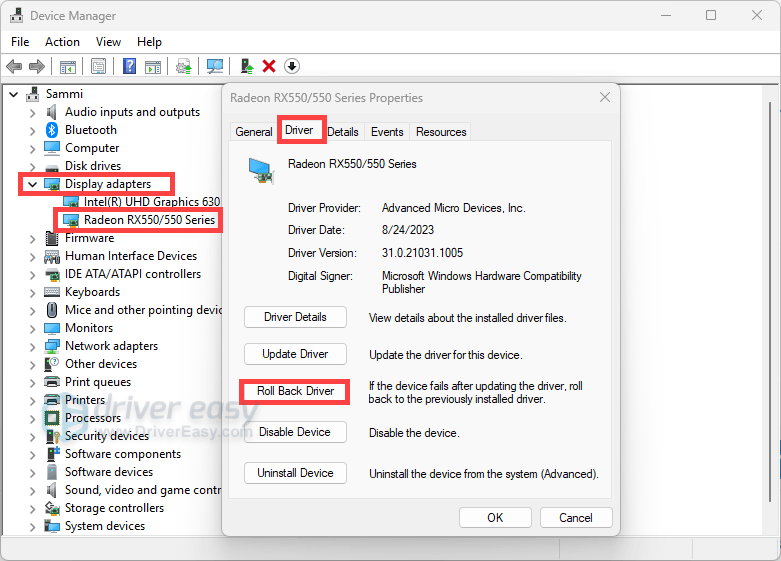Viewport: 781px width, 561px height.
Task: Click the Update device driver toolbar icon
Action: click(246, 66)
